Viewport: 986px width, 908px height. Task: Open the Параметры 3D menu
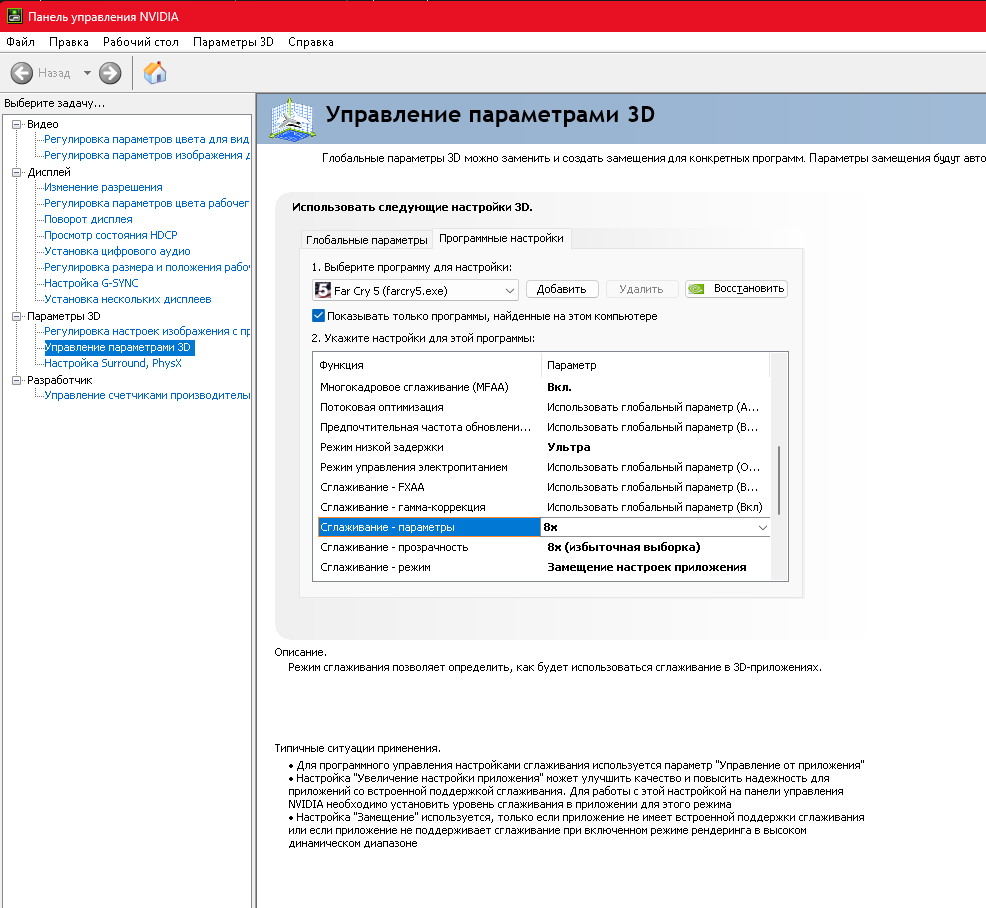point(233,42)
